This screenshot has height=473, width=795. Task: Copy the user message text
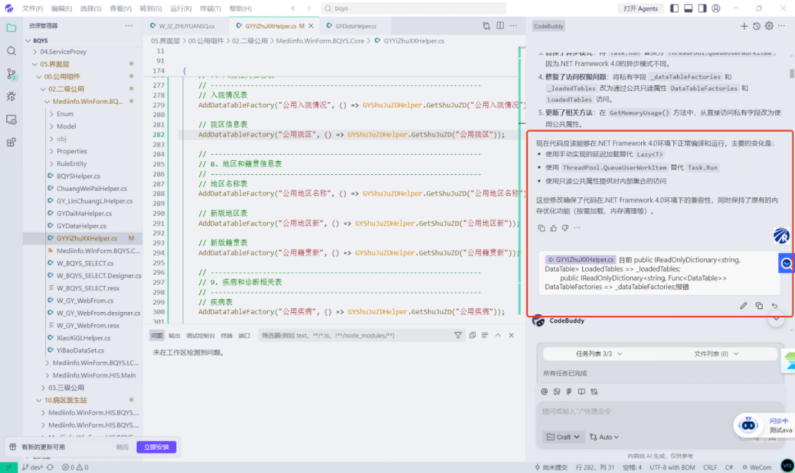pos(759,306)
